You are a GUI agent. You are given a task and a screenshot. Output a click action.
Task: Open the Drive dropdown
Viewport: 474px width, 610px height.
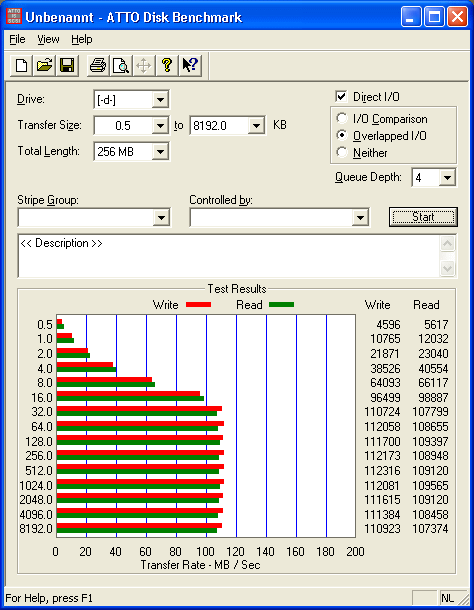point(160,100)
